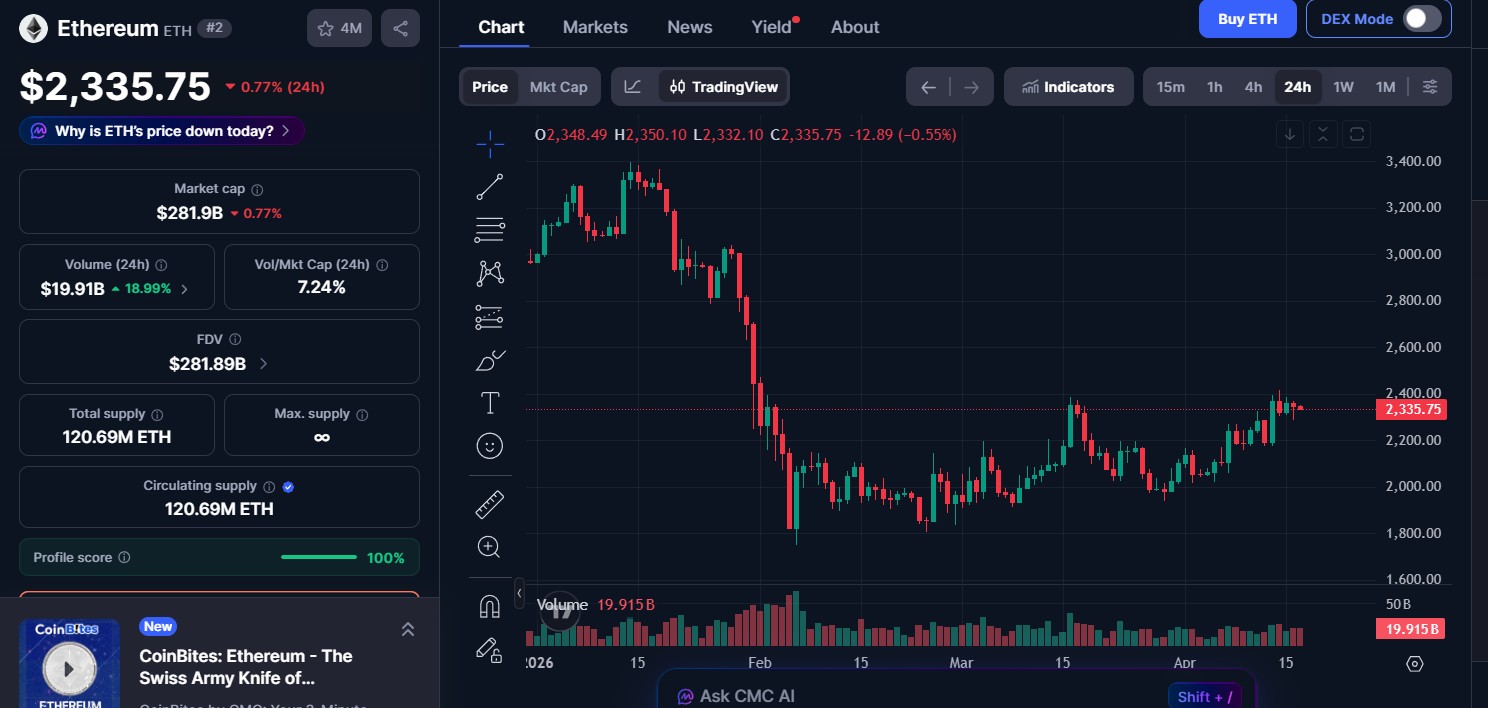
Task: Select the text annotation tool
Action: pyautogui.click(x=489, y=403)
